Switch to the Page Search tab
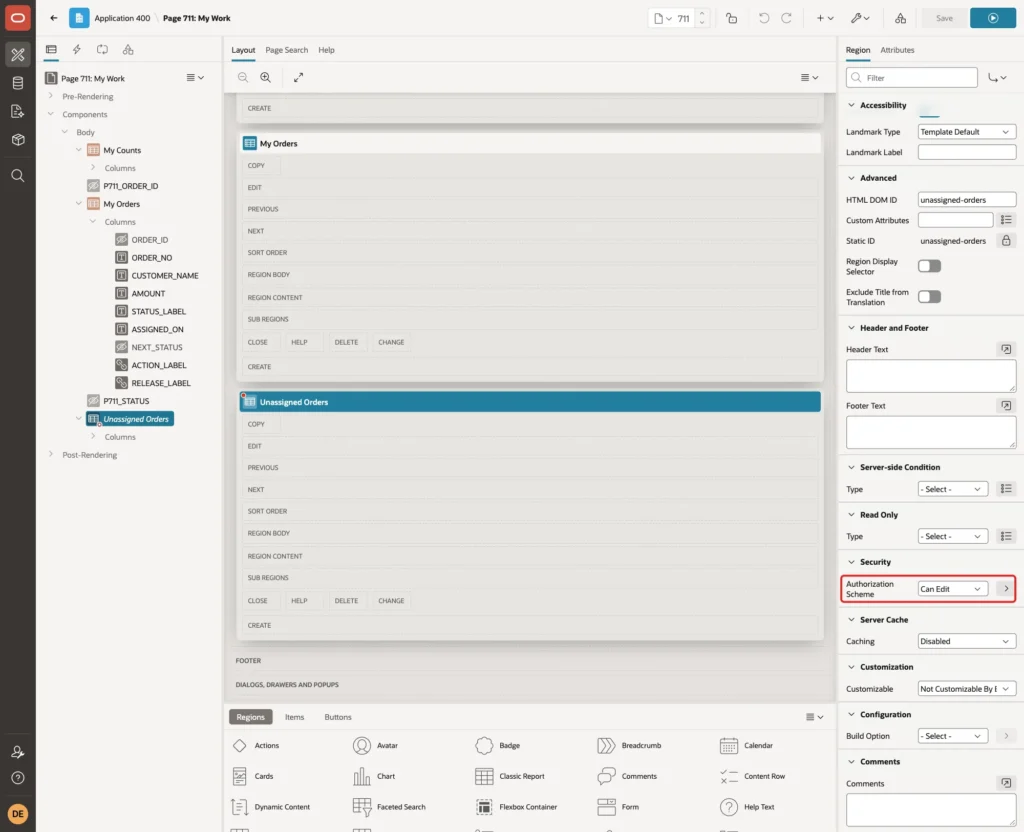 point(286,50)
